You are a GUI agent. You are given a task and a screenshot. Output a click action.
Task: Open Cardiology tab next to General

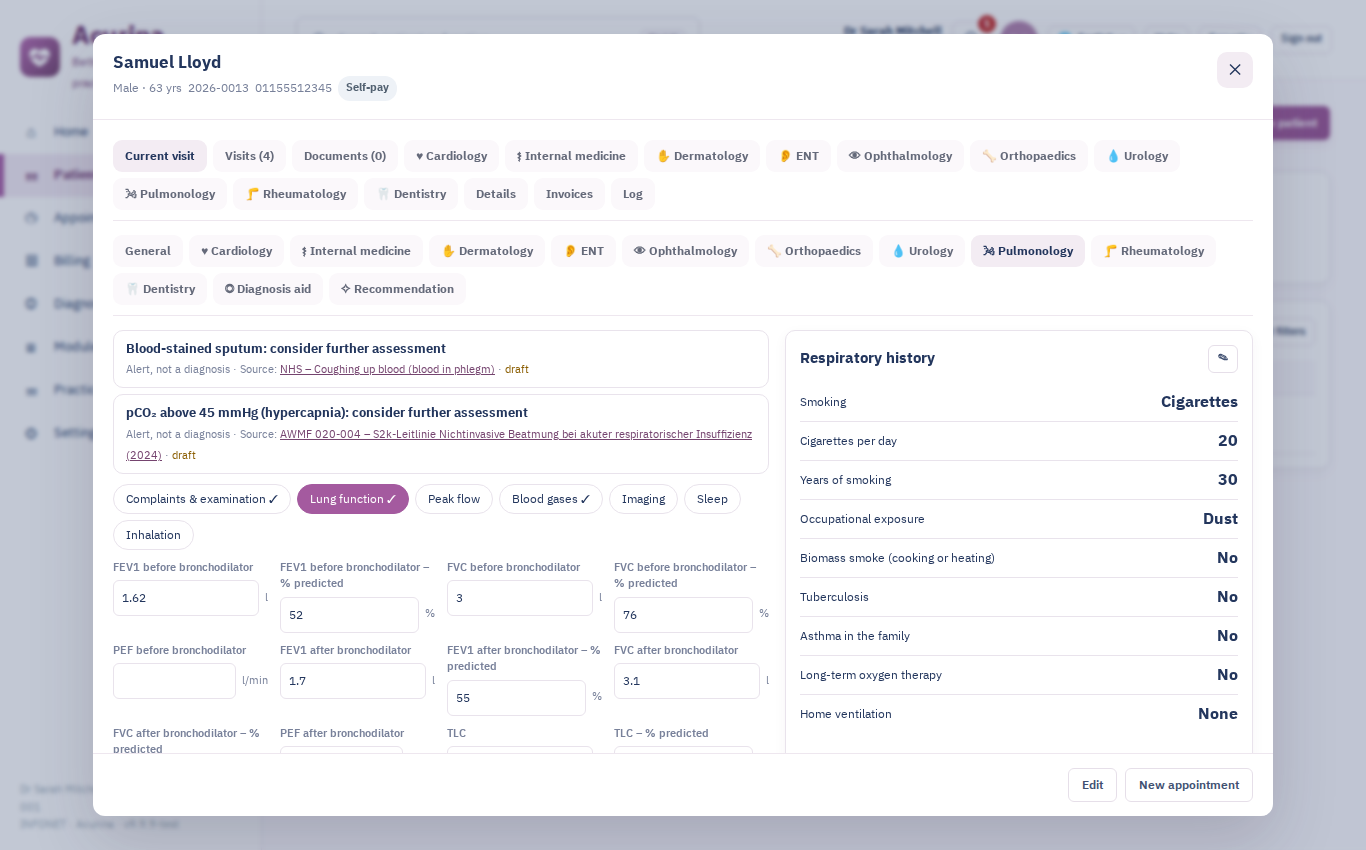pos(236,251)
